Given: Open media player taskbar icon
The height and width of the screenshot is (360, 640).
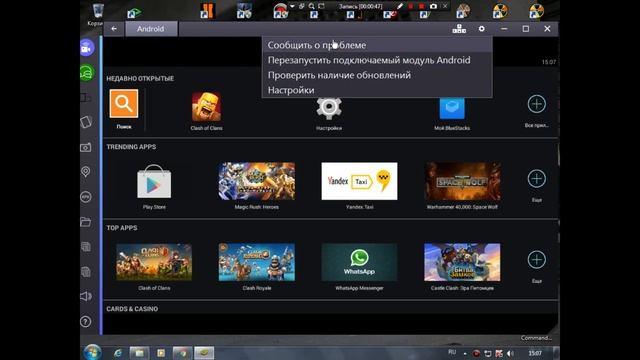Looking at the screenshot, I should click(161, 353).
